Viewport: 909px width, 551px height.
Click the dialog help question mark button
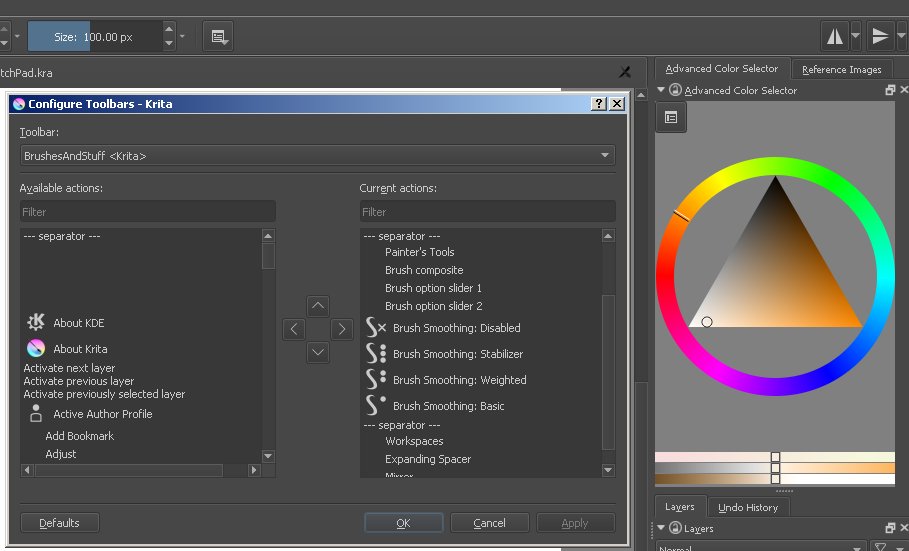pyautogui.click(x=599, y=104)
